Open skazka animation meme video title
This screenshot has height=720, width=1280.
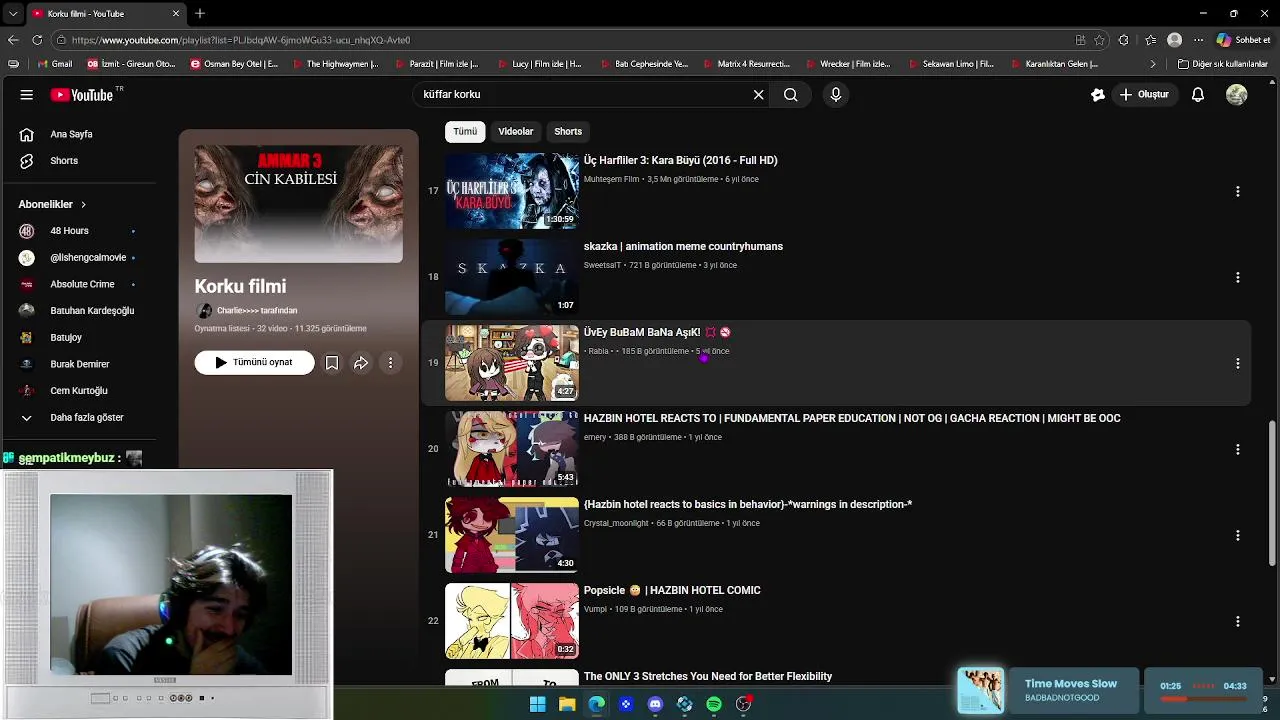tap(683, 247)
